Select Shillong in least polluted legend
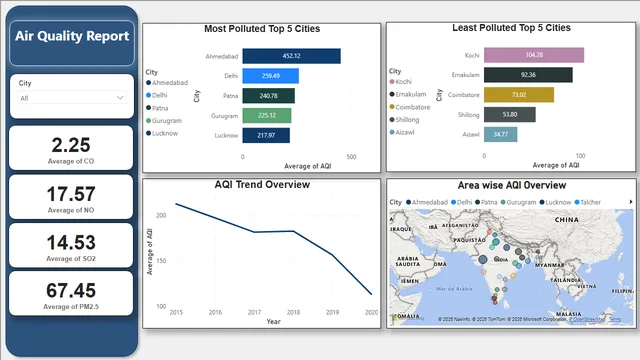640x360 pixels. (404, 120)
